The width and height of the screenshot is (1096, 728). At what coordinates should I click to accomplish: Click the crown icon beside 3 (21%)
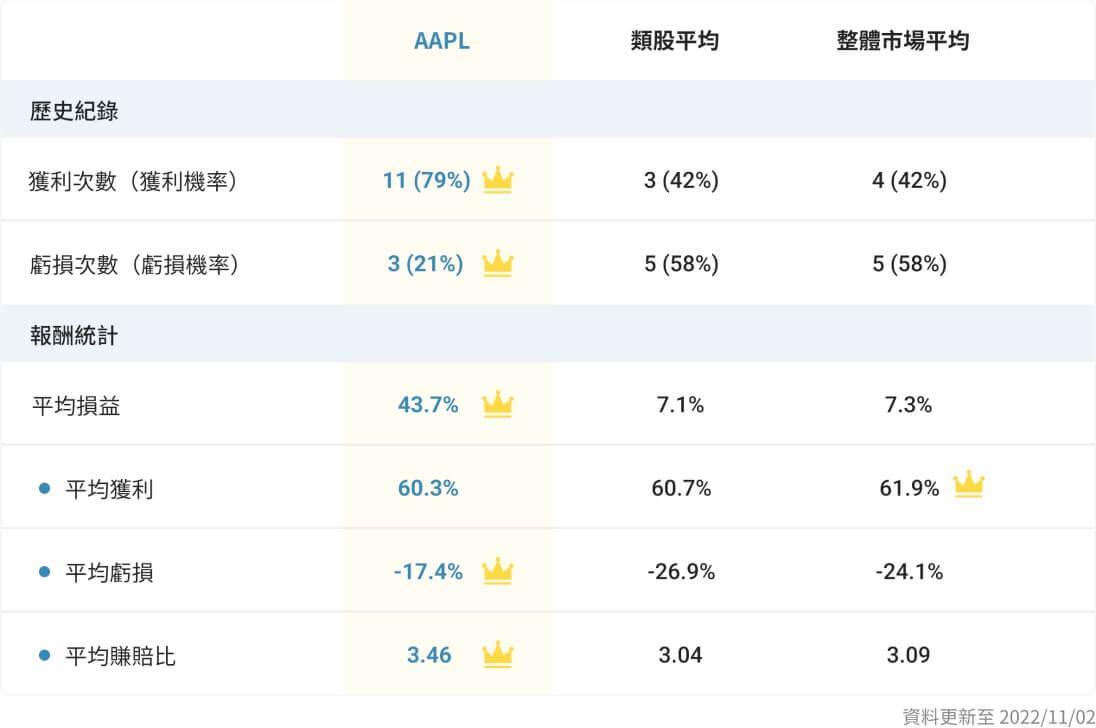click(x=497, y=264)
